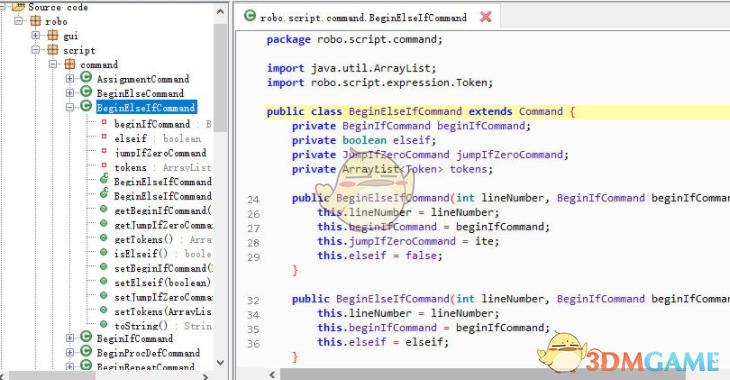Expand the BeginElseCommand class node

[70, 93]
